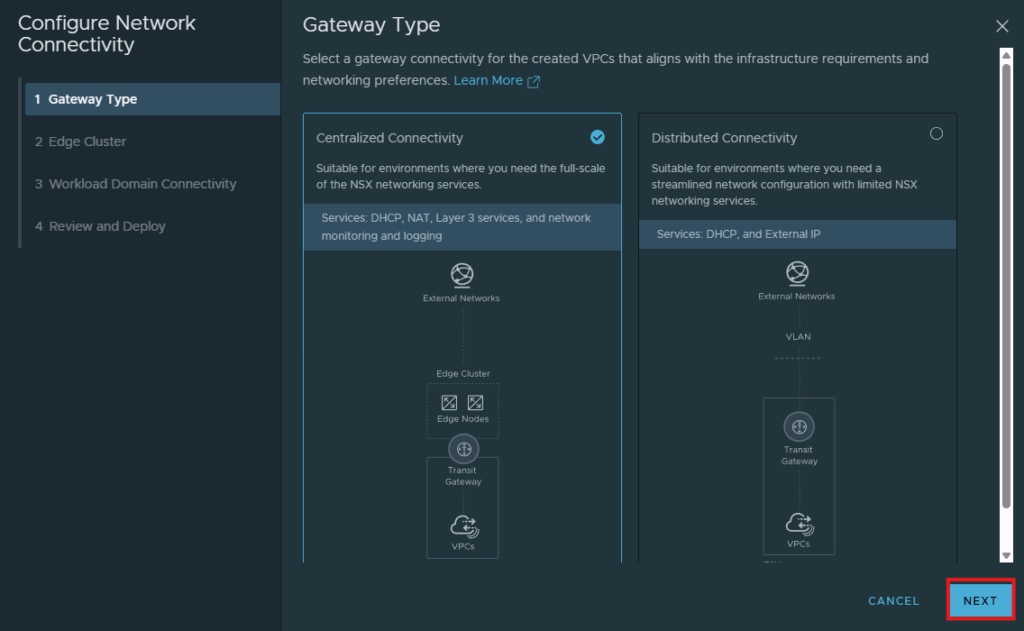Image resolution: width=1024 pixels, height=631 pixels.
Task: Click the VPCs cloud icon in Centralized diagram
Action: coord(464,526)
